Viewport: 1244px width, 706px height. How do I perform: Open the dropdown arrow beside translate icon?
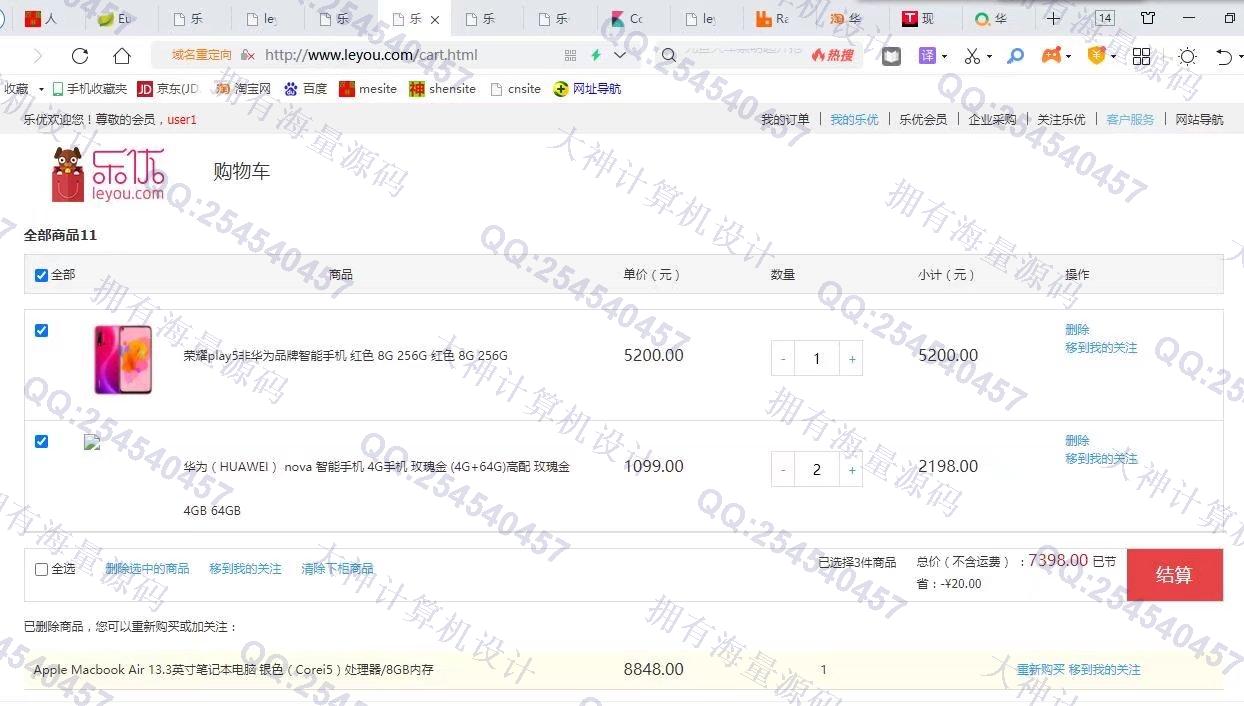tap(944, 56)
